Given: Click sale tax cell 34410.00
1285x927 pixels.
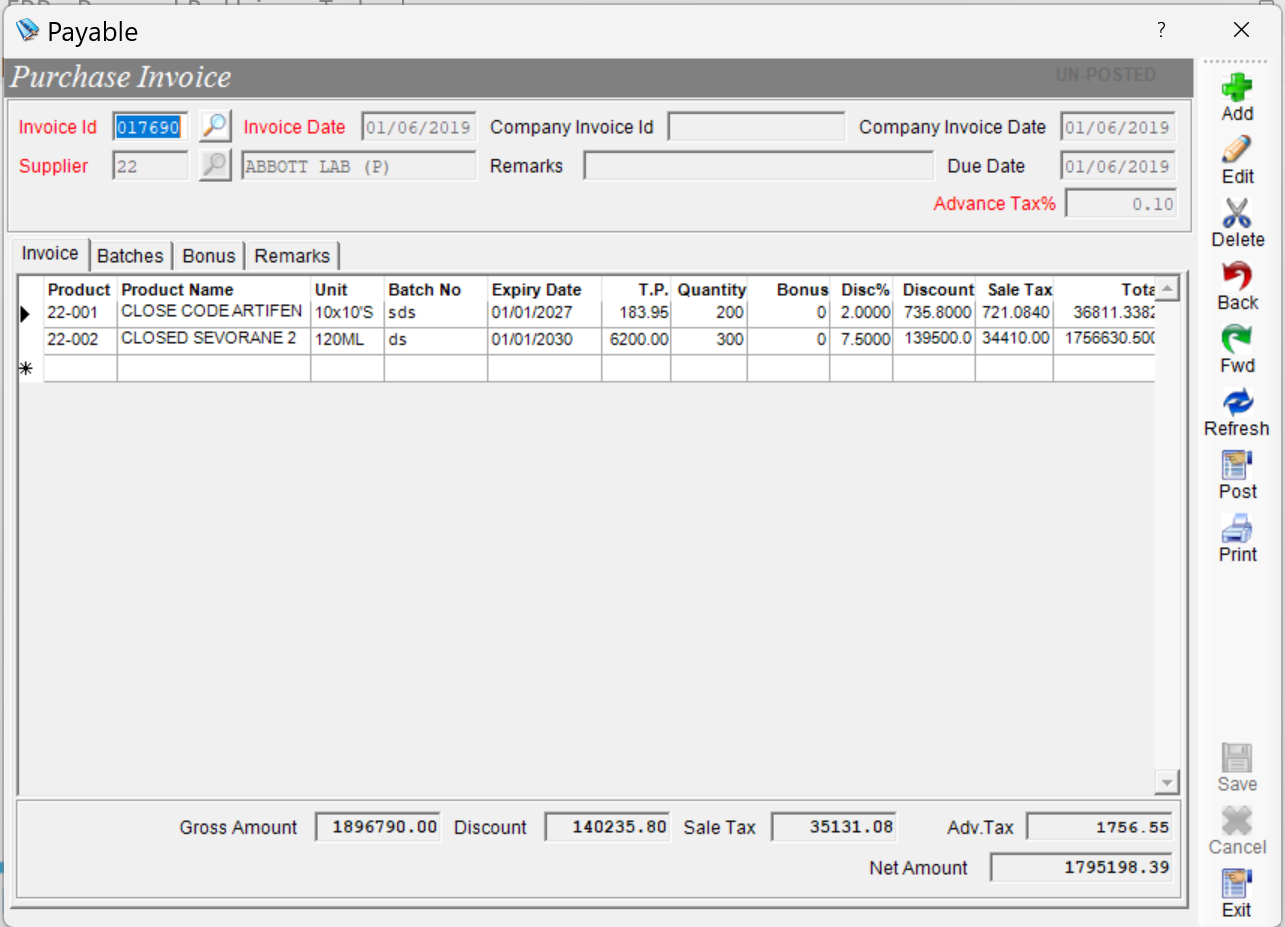Looking at the screenshot, I should [1014, 340].
